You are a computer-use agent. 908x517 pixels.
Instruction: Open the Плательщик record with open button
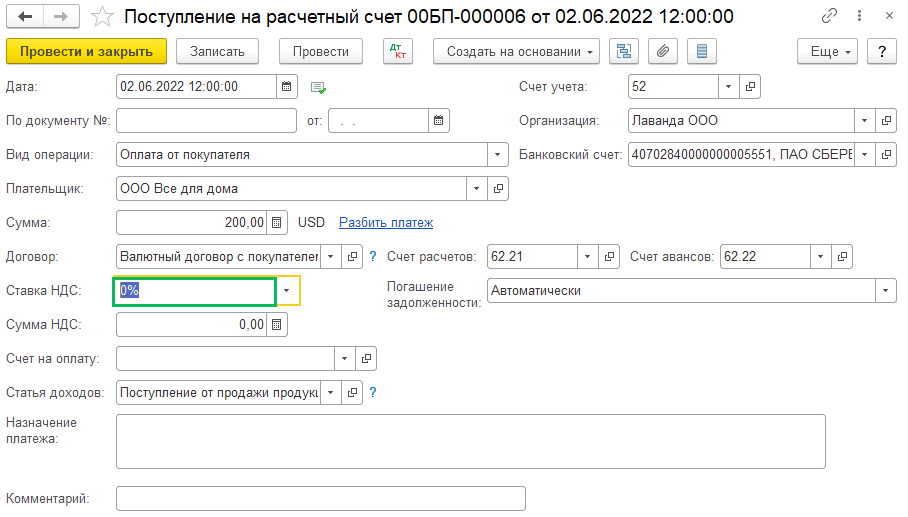pyautogui.click(x=498, y=189)
